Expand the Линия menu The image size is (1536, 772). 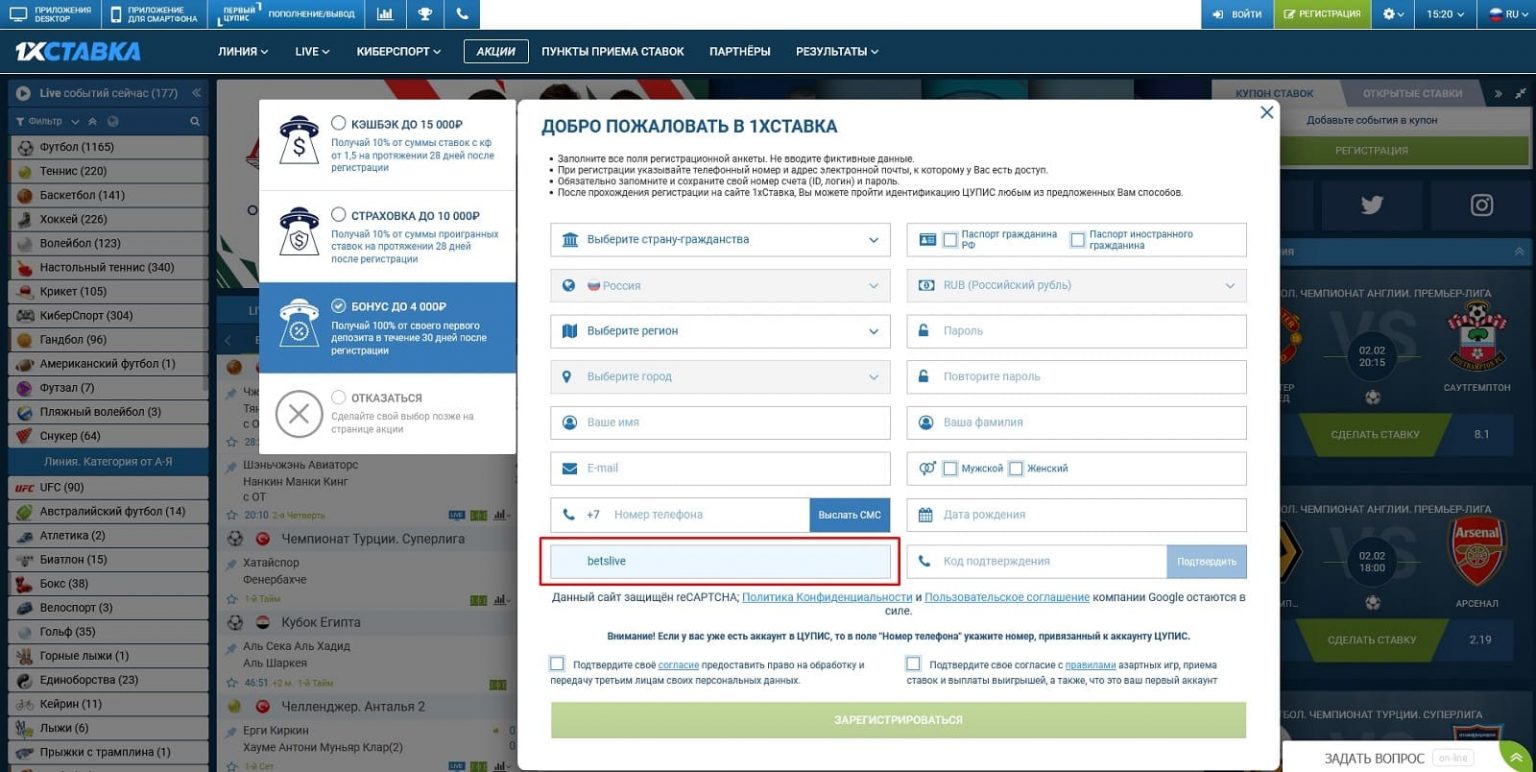pos(243,51)
